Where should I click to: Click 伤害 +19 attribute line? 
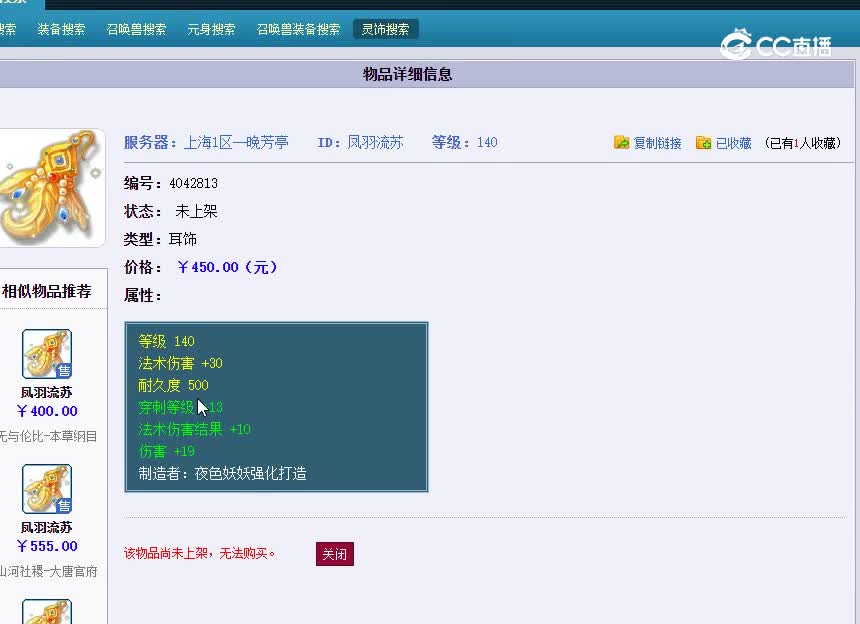click(166, 451)
